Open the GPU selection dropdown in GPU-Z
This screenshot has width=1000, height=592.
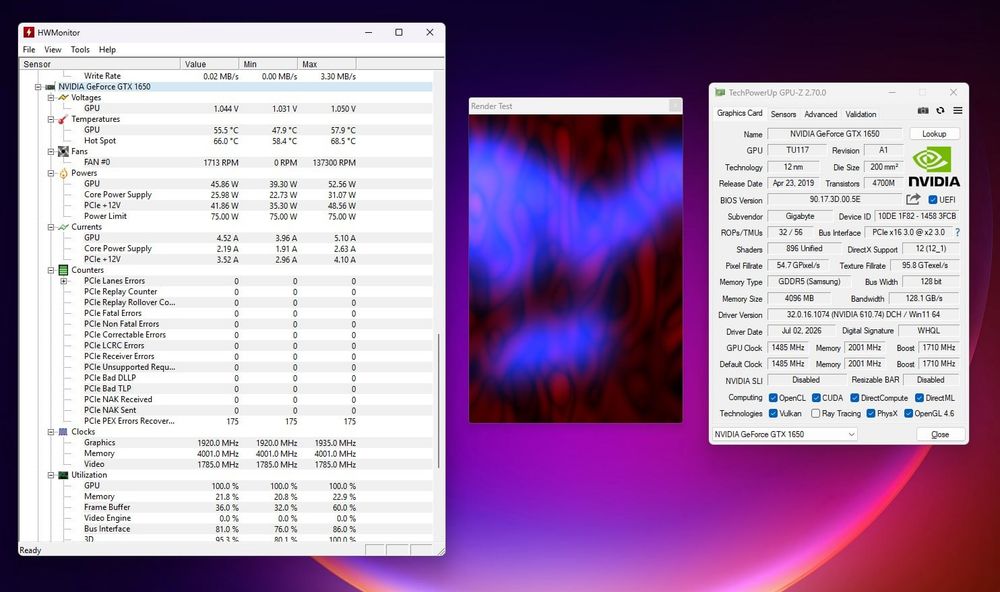coord(784,434)
